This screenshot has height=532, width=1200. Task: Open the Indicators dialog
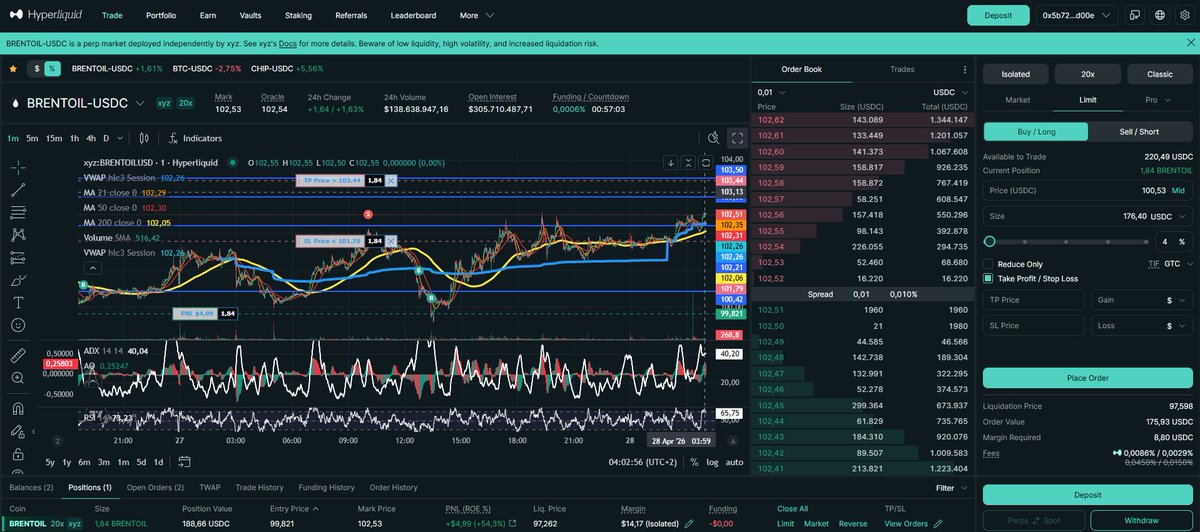(195, 138)
